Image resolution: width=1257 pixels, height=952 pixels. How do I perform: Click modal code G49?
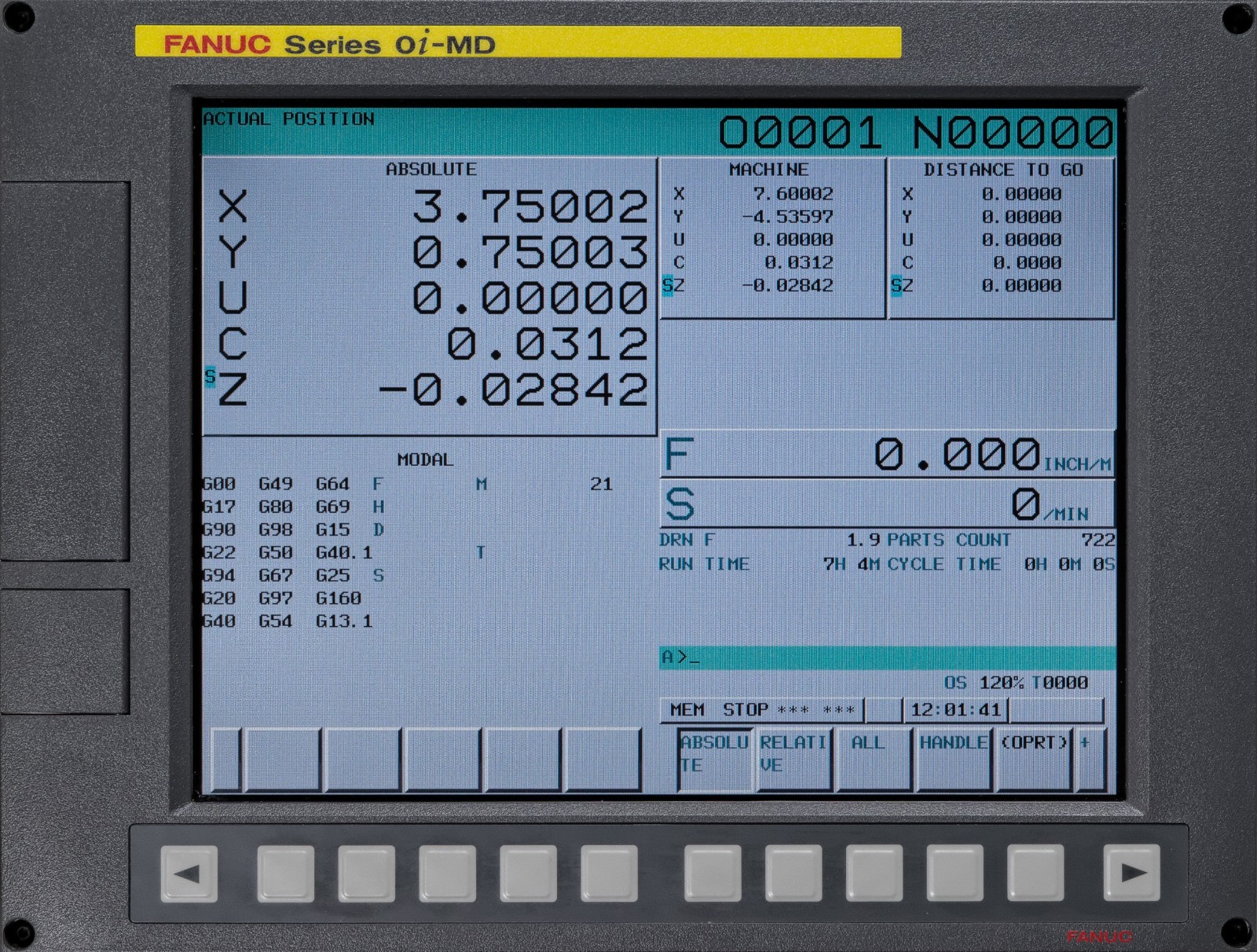click(x=276, y=484)
